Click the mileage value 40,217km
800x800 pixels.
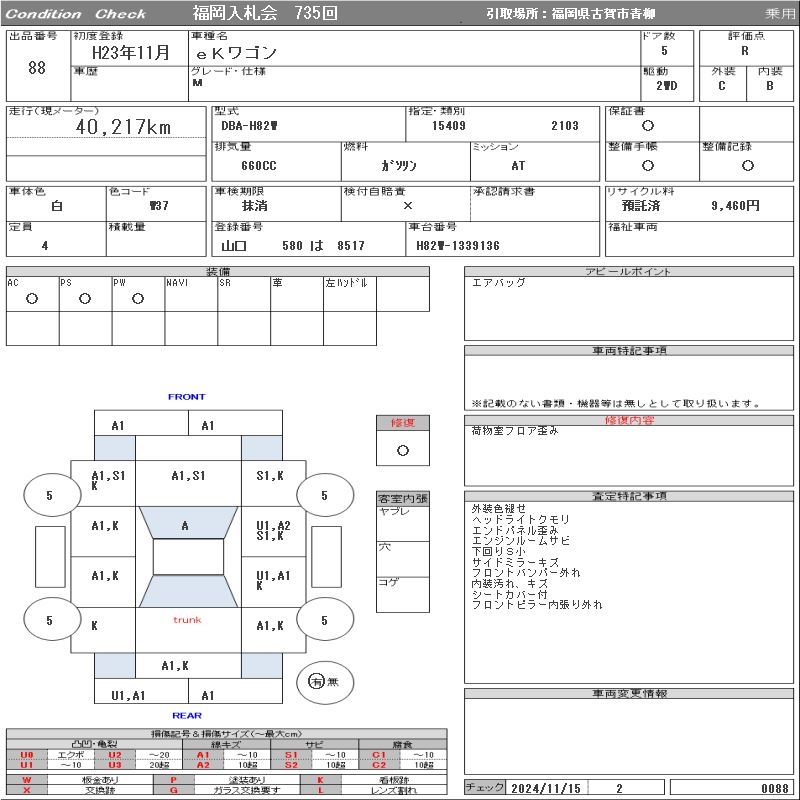coord(123,127)
